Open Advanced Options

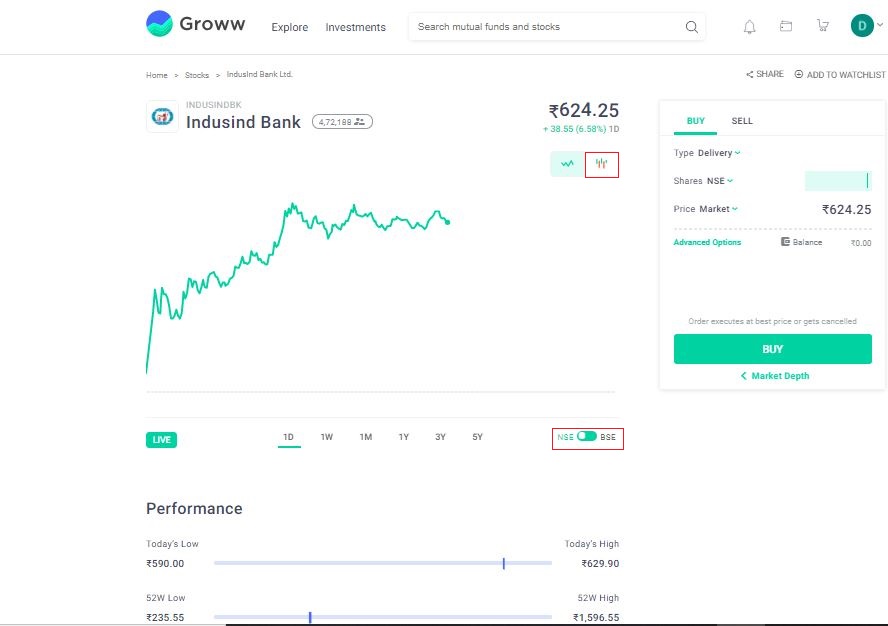point(707,242)
